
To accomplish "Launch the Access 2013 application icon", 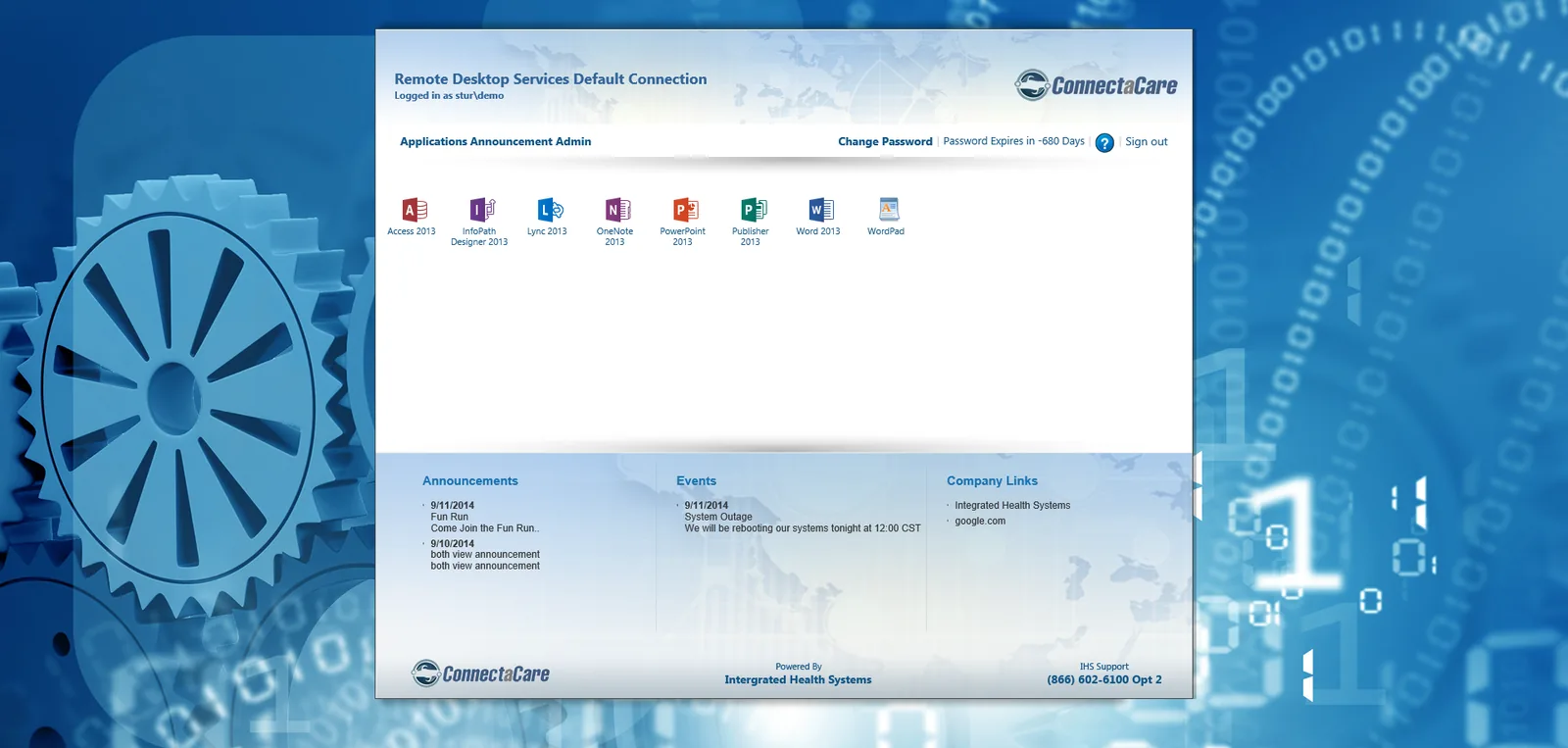I will pos(415,210).
